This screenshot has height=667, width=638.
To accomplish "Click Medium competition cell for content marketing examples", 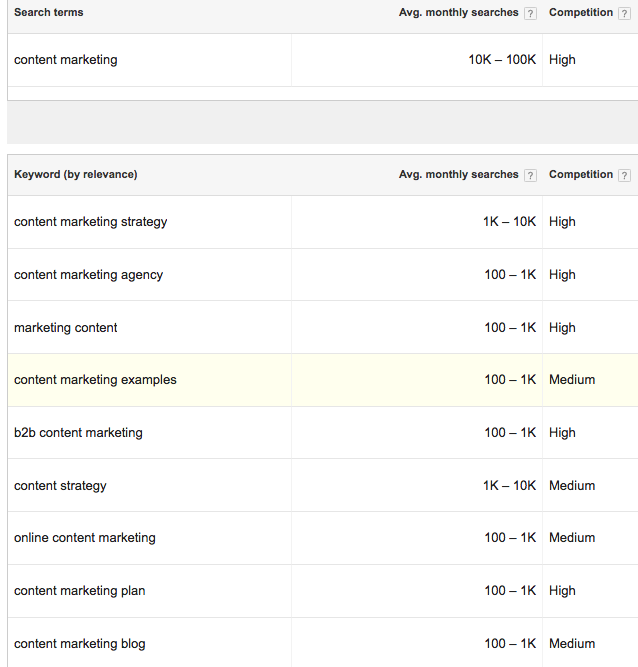I will (572, 380).
